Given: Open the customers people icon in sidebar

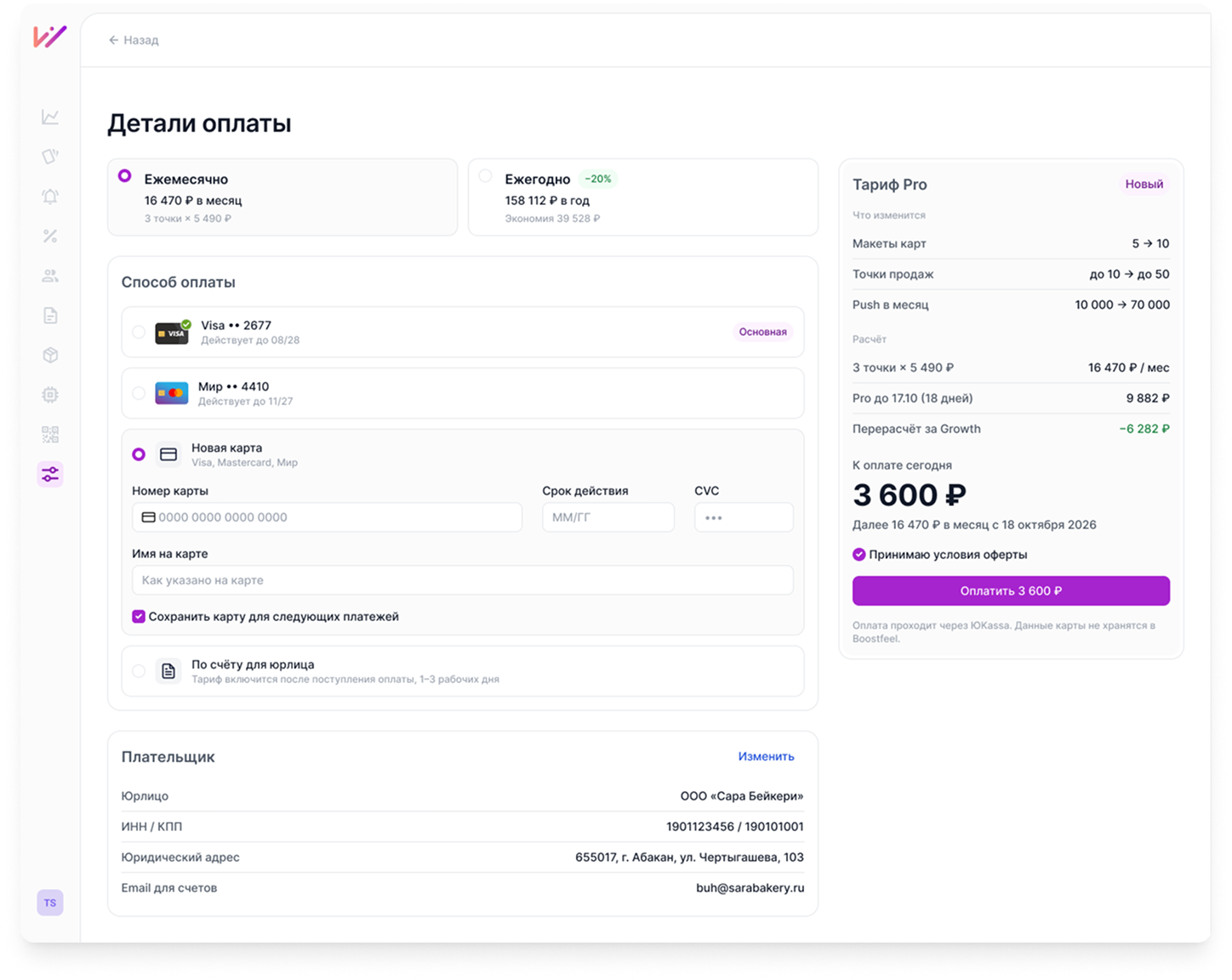Looking at the screenshot, I should pos(50,276).
